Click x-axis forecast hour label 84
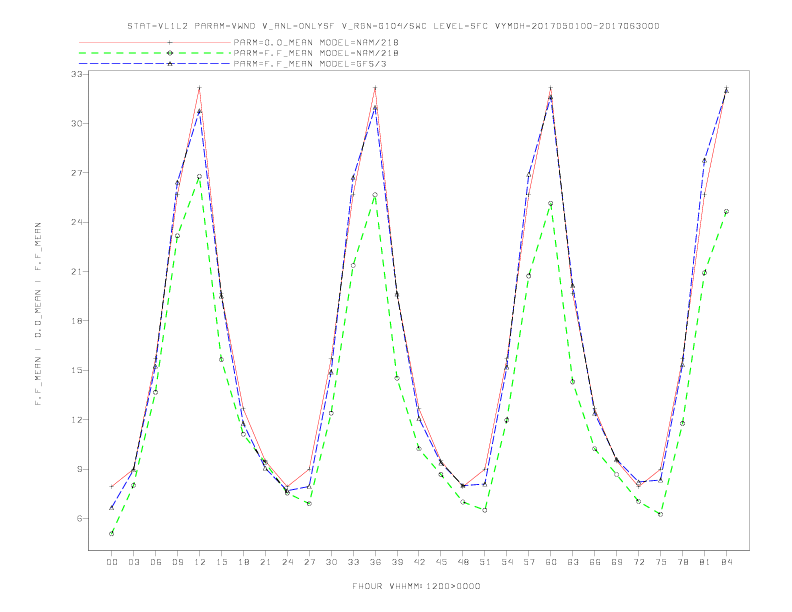 (727, 562)
